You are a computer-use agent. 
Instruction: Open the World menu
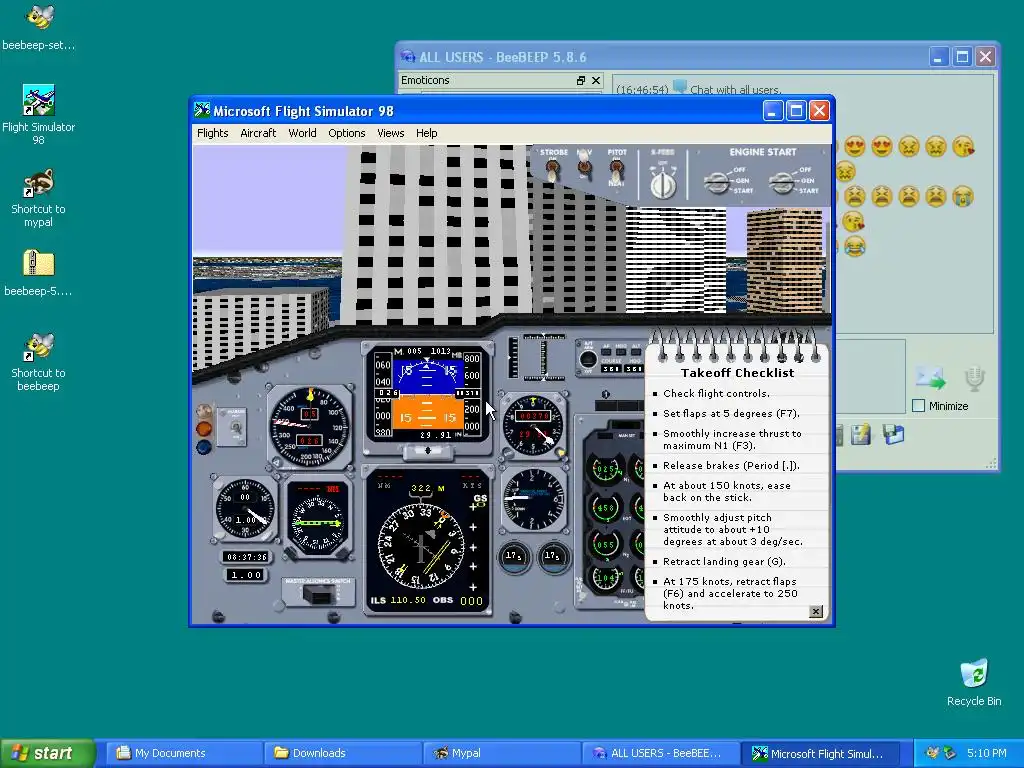coord(302,133)
